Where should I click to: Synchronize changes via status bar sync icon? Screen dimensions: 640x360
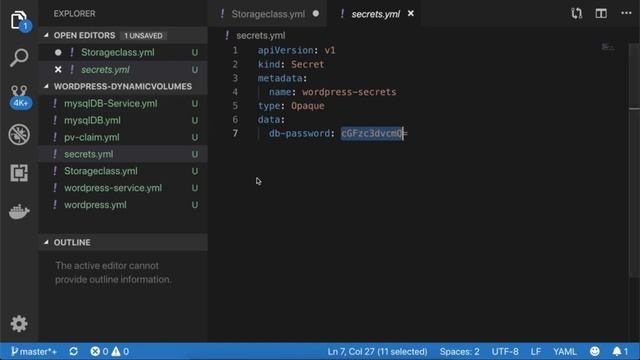click(x=73, y=351)
